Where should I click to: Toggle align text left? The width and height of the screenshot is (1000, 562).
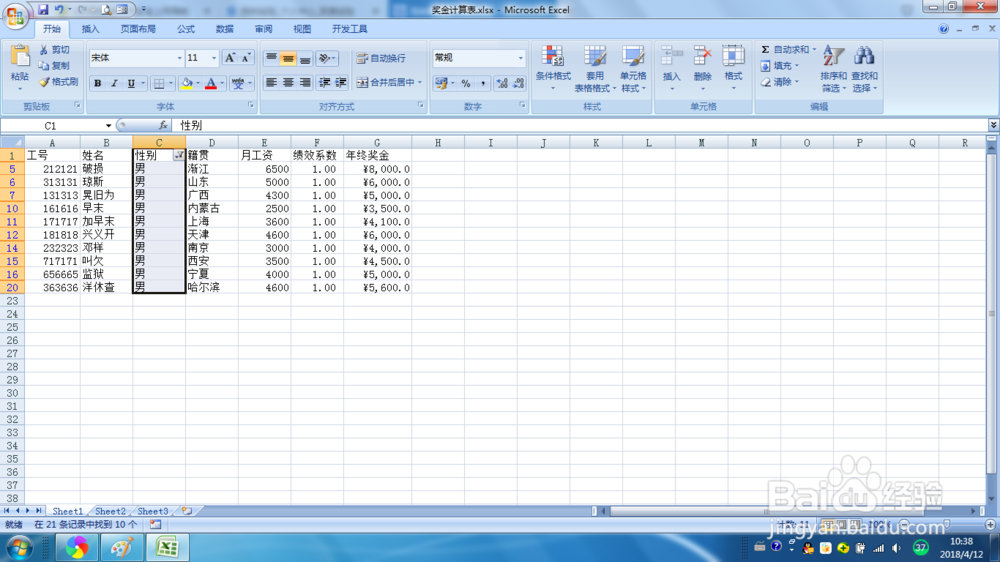pyautogui.click(x=271, y=82)
